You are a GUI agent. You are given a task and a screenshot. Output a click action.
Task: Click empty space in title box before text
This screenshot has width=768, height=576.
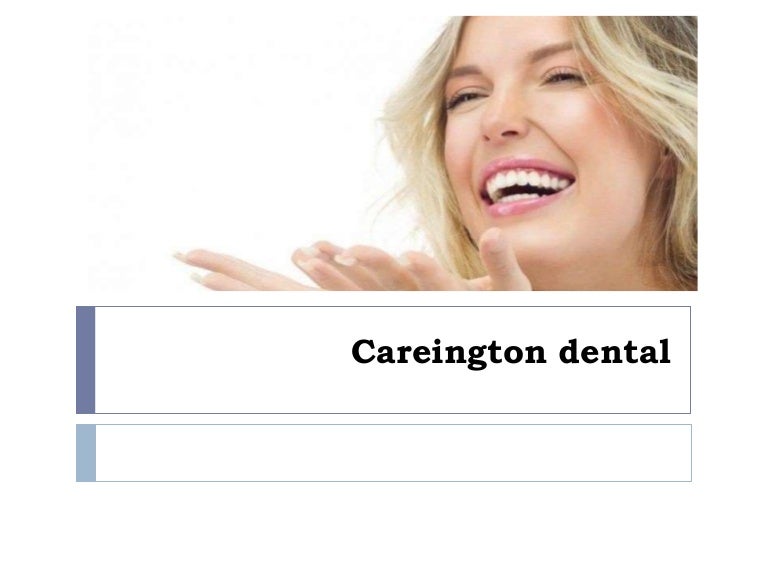click(x=220, y=360)
